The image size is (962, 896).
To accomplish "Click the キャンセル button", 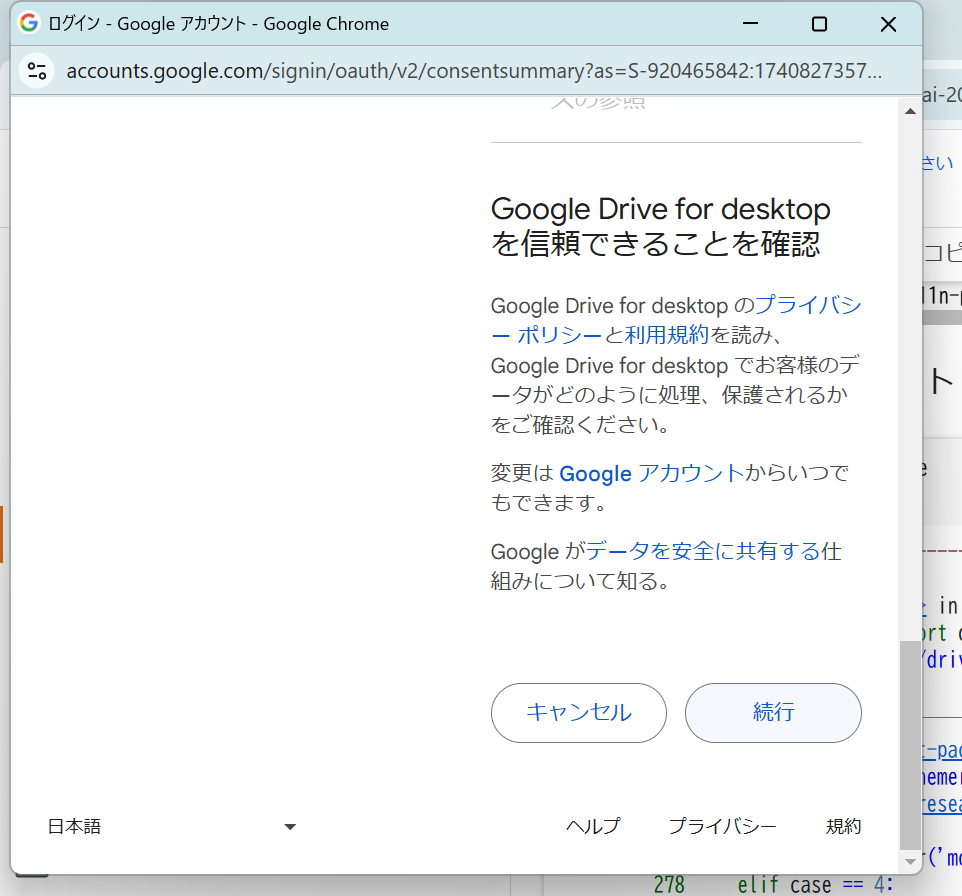I will click(x=579, y=713).
